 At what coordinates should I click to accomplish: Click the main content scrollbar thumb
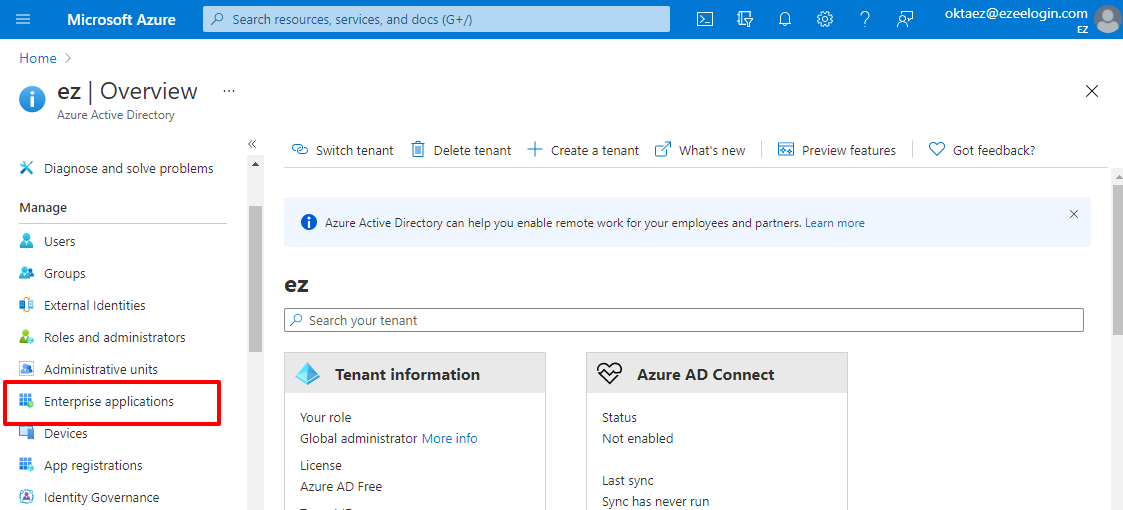(1117, 259)
